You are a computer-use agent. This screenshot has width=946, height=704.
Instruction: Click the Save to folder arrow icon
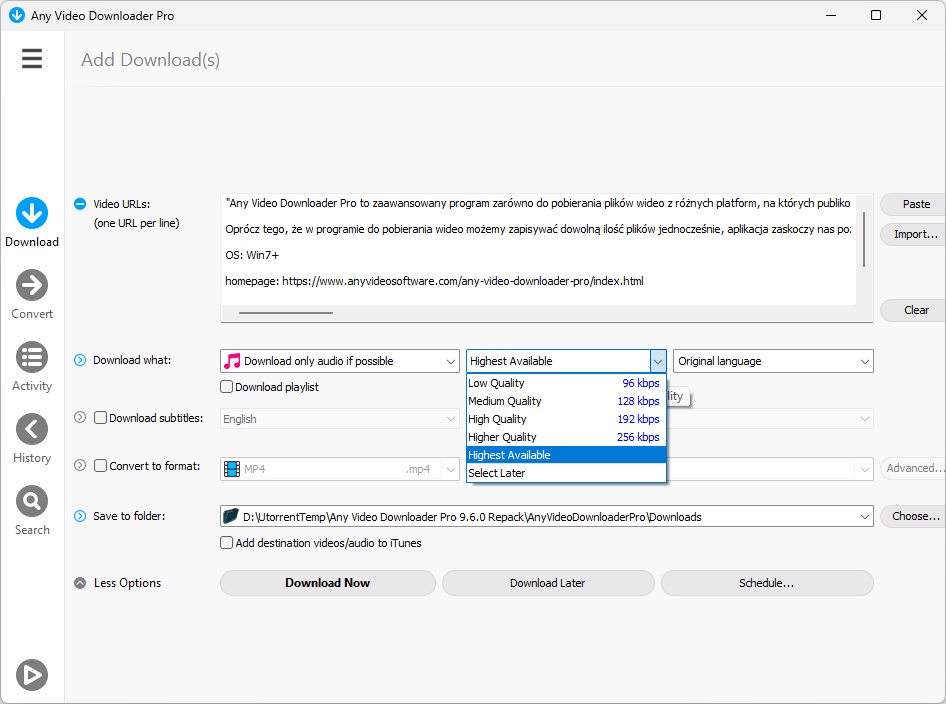point(80,516)
